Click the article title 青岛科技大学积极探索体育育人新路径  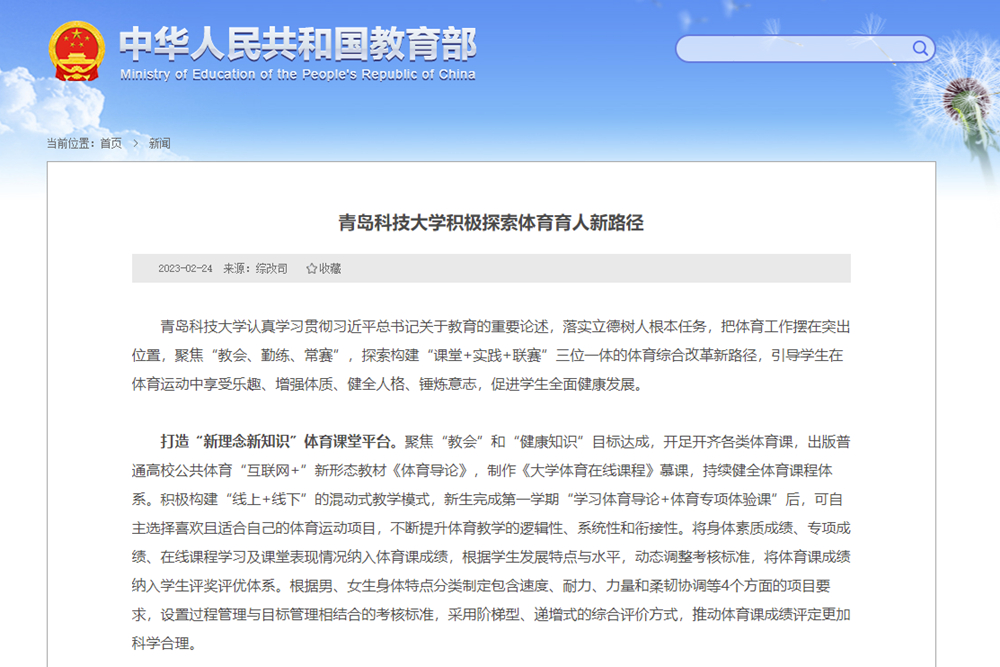(491, 223)
